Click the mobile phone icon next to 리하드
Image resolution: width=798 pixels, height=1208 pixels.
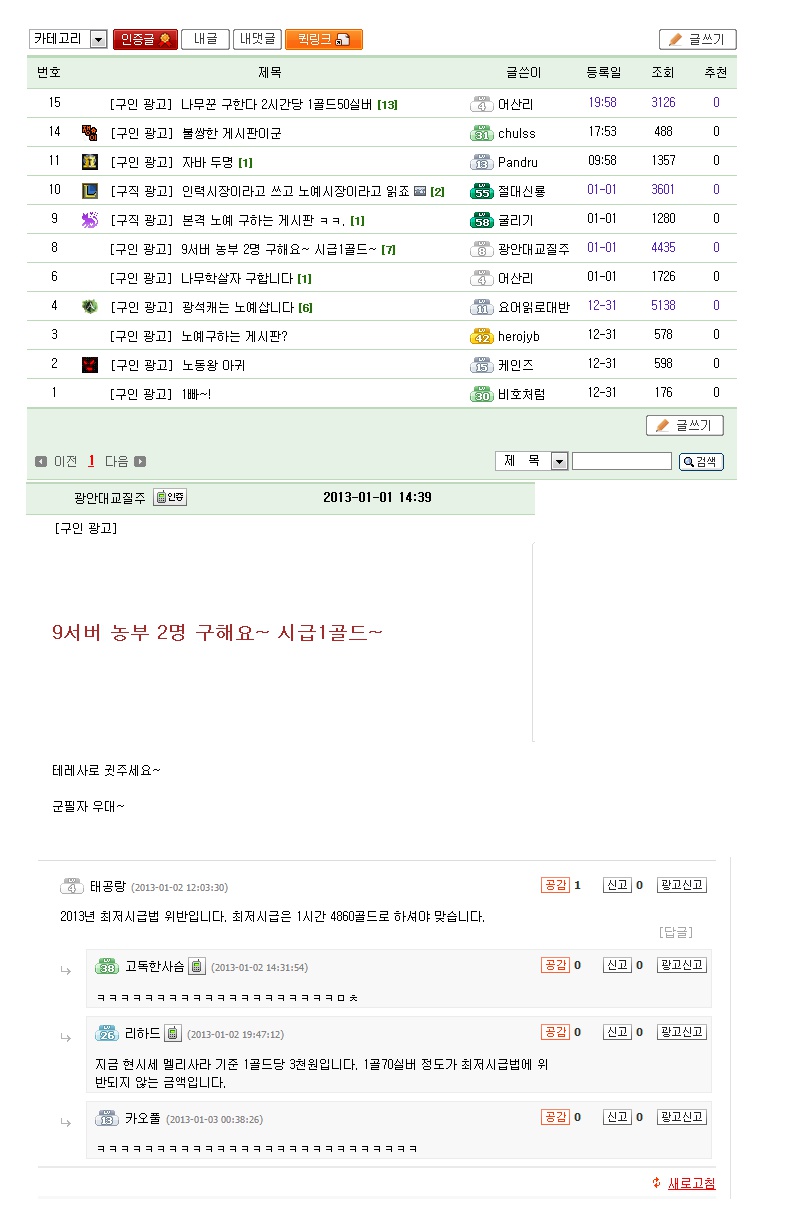pos(172,1033)
